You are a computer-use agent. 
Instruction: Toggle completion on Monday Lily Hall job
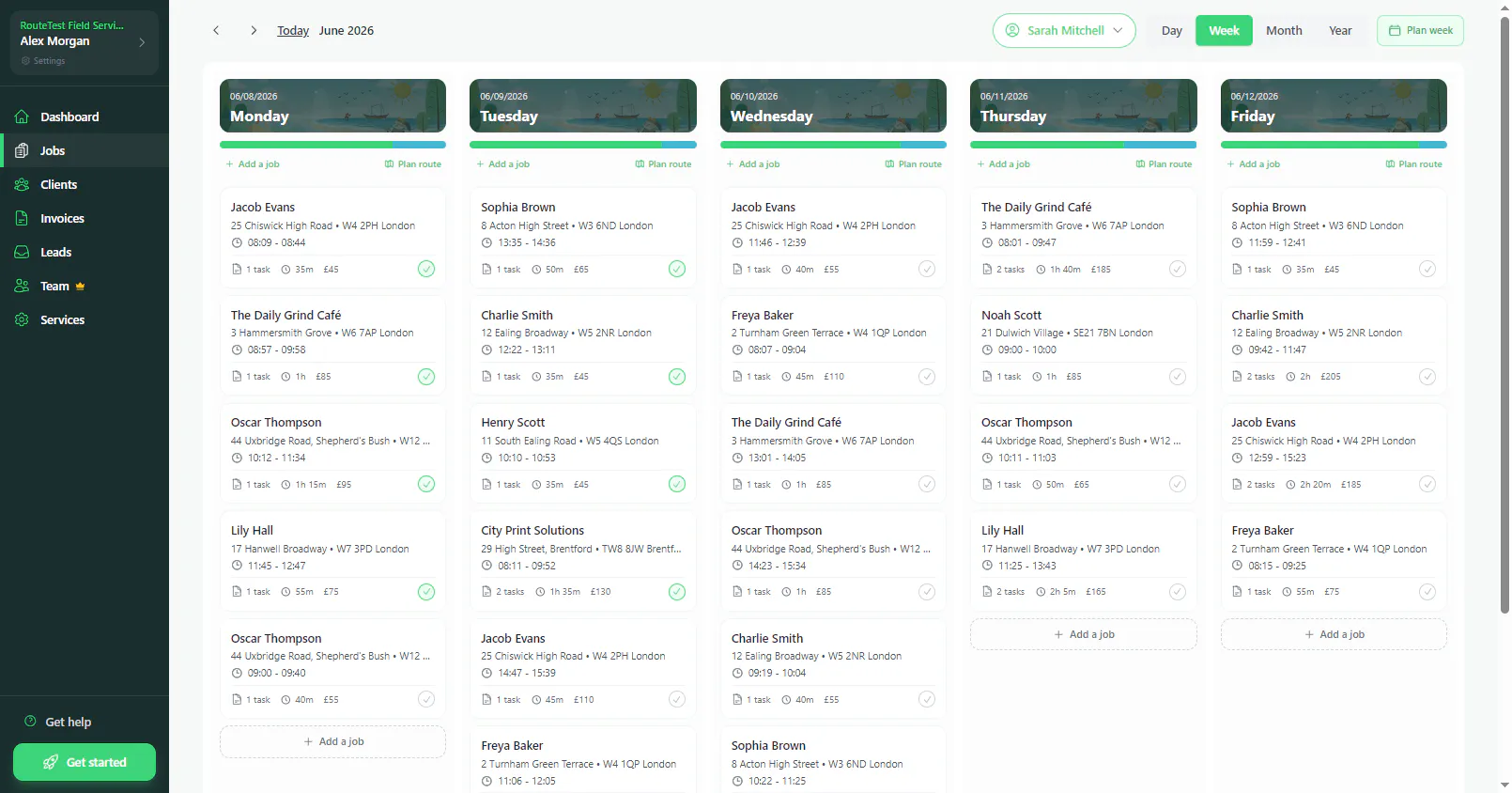point(426,592)
